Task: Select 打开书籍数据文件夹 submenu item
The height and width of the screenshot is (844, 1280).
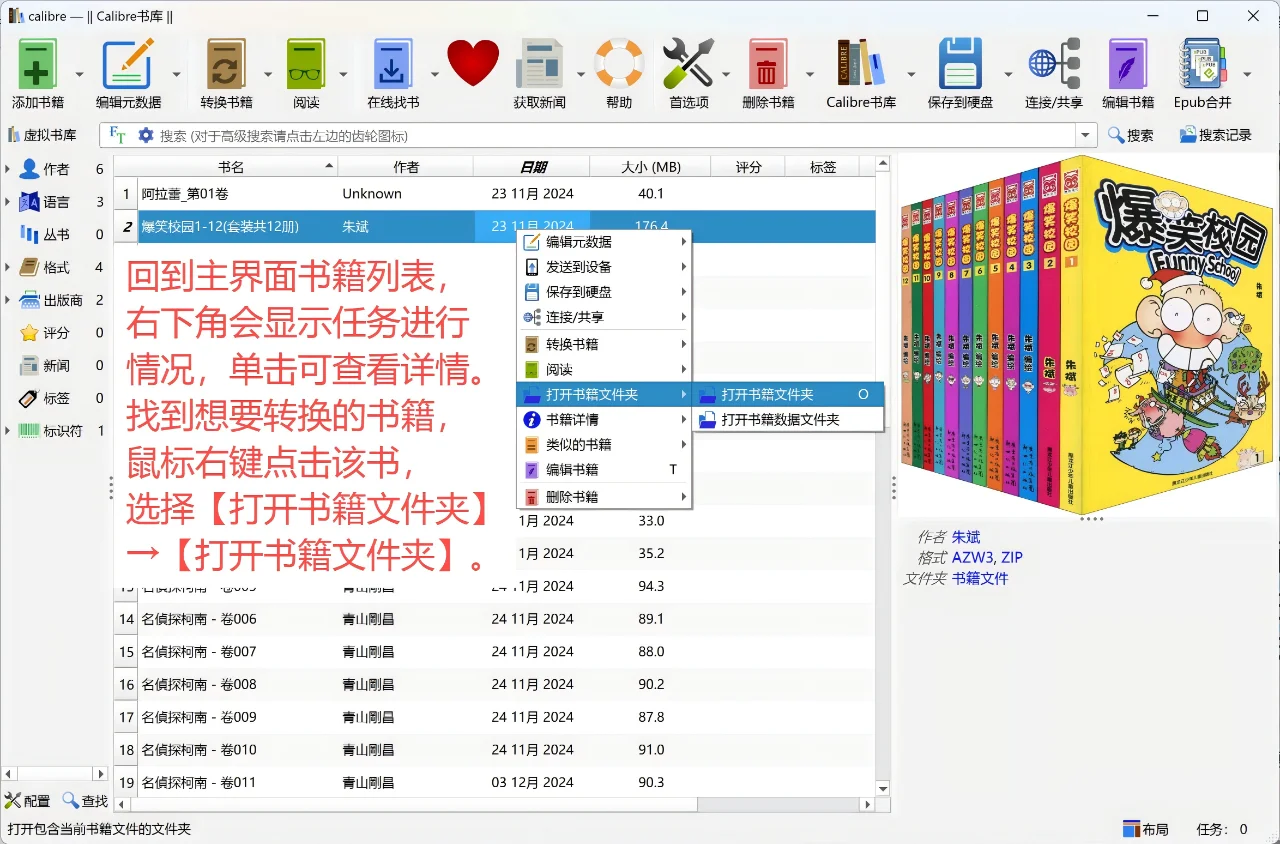Action: point(788,420)
